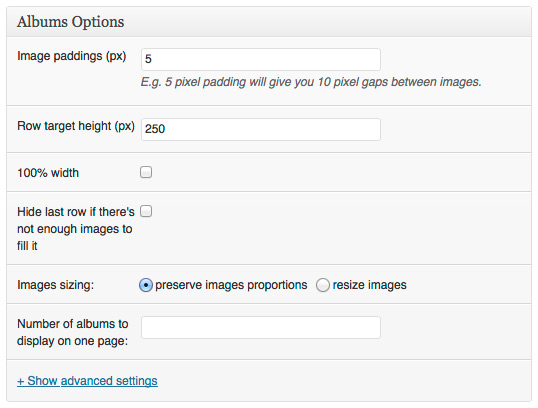
Task: Click the 'preserve images proportions' label text
Action: (231, 285)
